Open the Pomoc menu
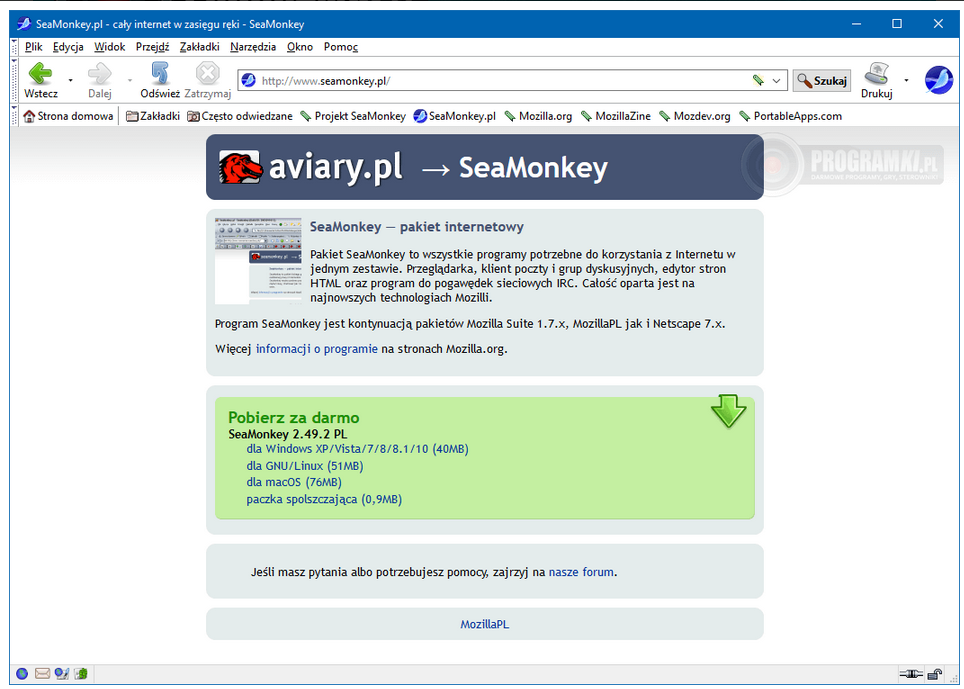The image size is (964, 689). (x=341, y=47)
